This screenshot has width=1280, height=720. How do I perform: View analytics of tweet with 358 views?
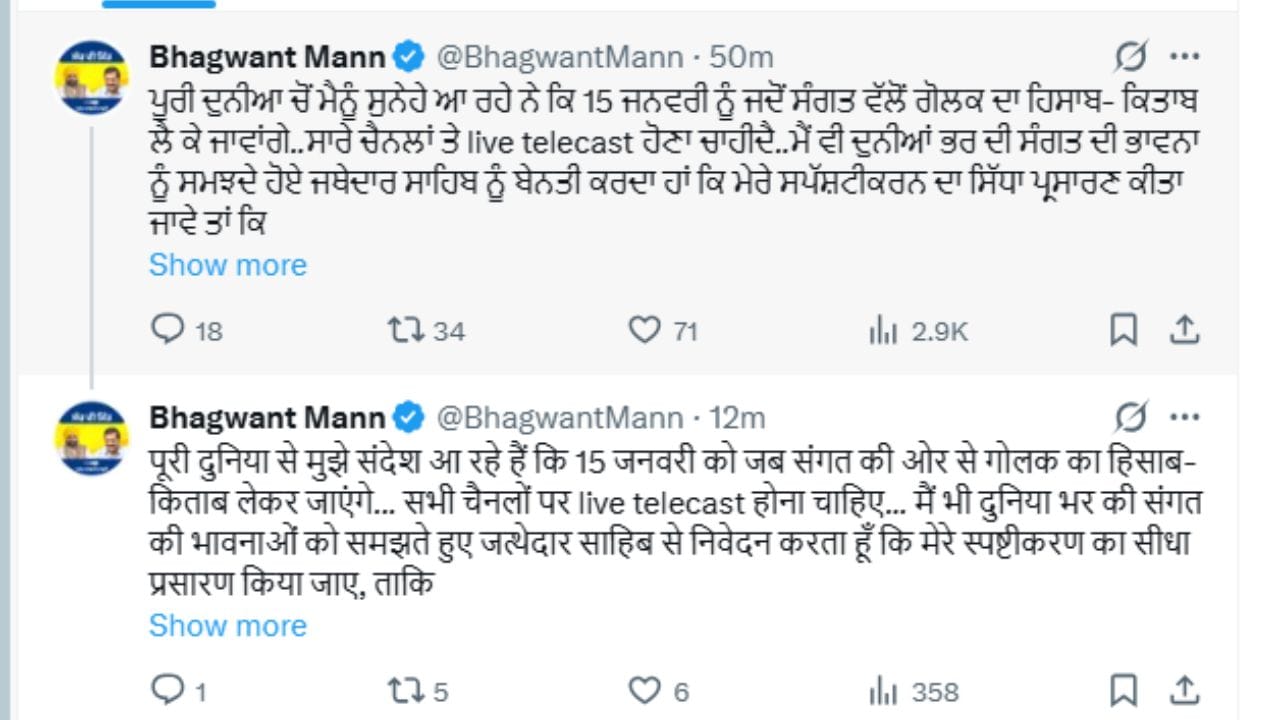click(883, 691)
